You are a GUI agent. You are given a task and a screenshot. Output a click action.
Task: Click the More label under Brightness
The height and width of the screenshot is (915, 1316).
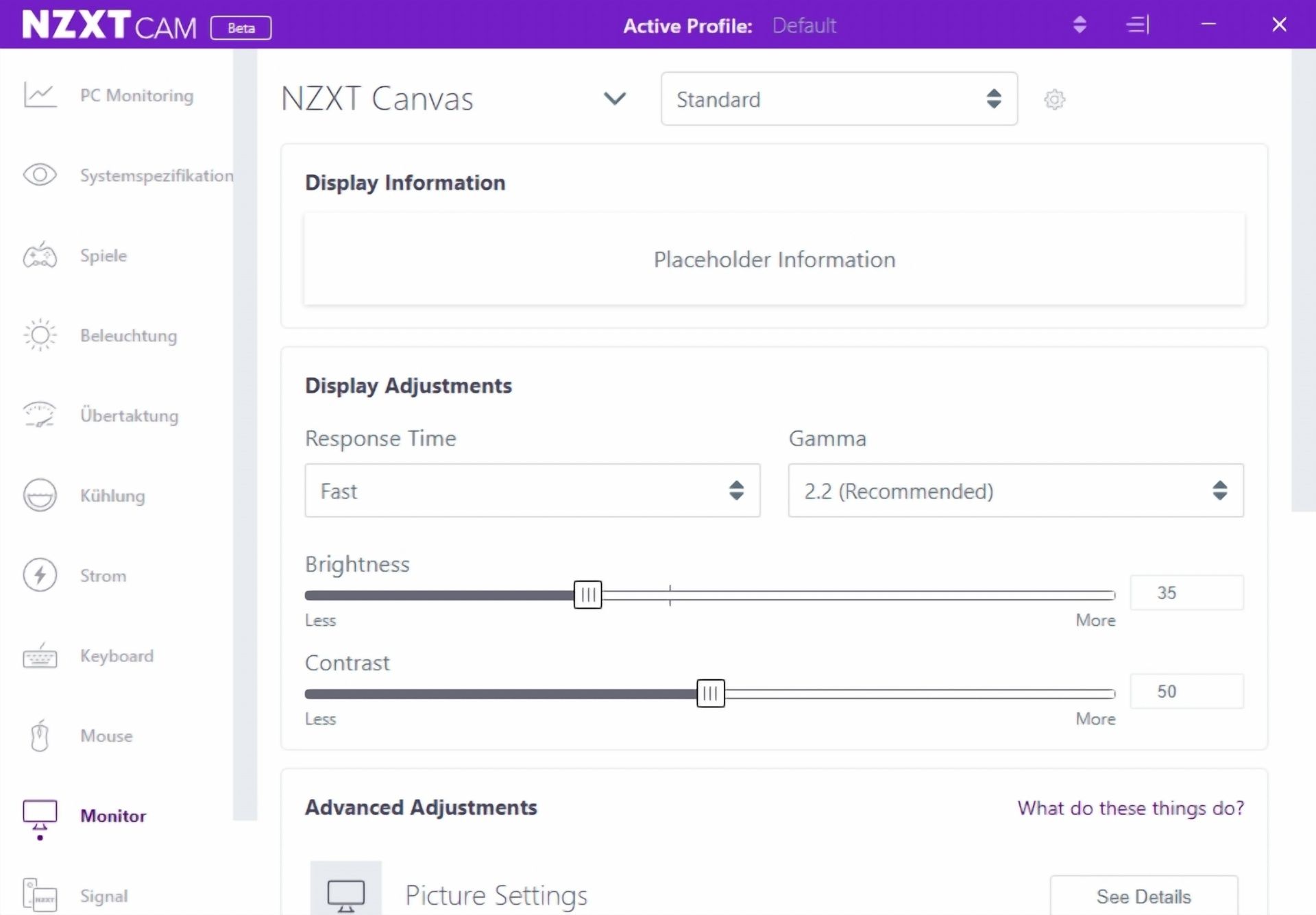pos(1095,620)
